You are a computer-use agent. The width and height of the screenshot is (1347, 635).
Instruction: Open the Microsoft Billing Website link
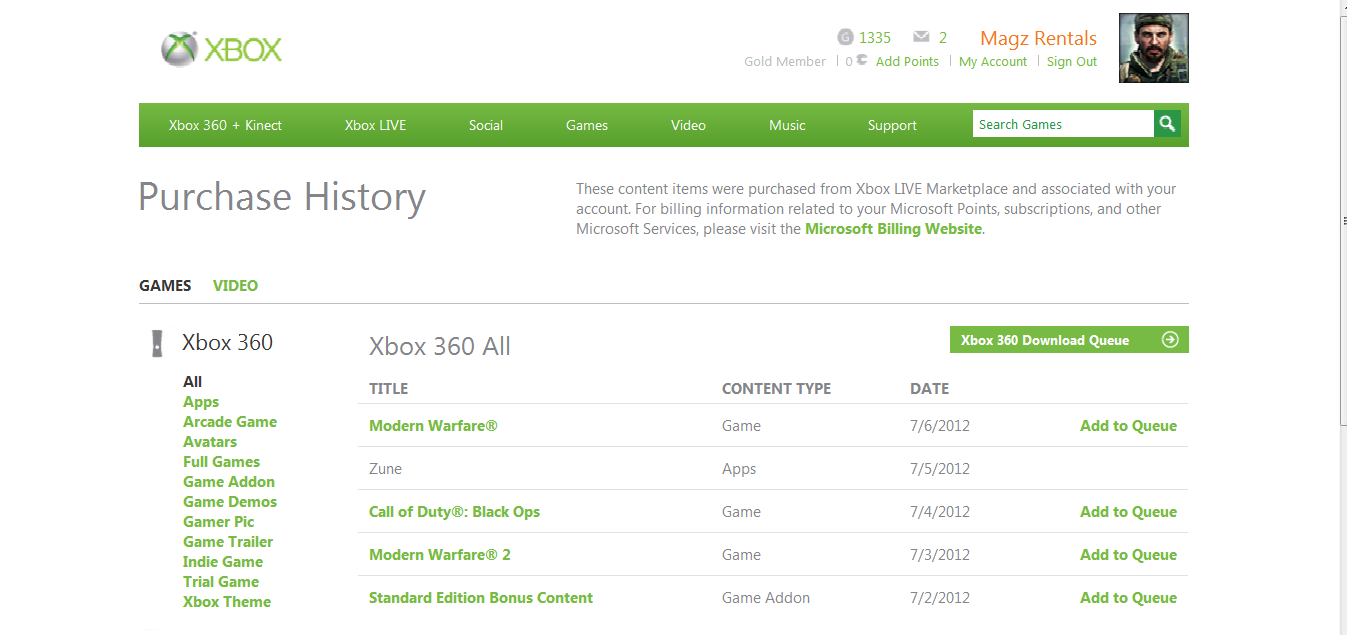click(x=893, y=229)
